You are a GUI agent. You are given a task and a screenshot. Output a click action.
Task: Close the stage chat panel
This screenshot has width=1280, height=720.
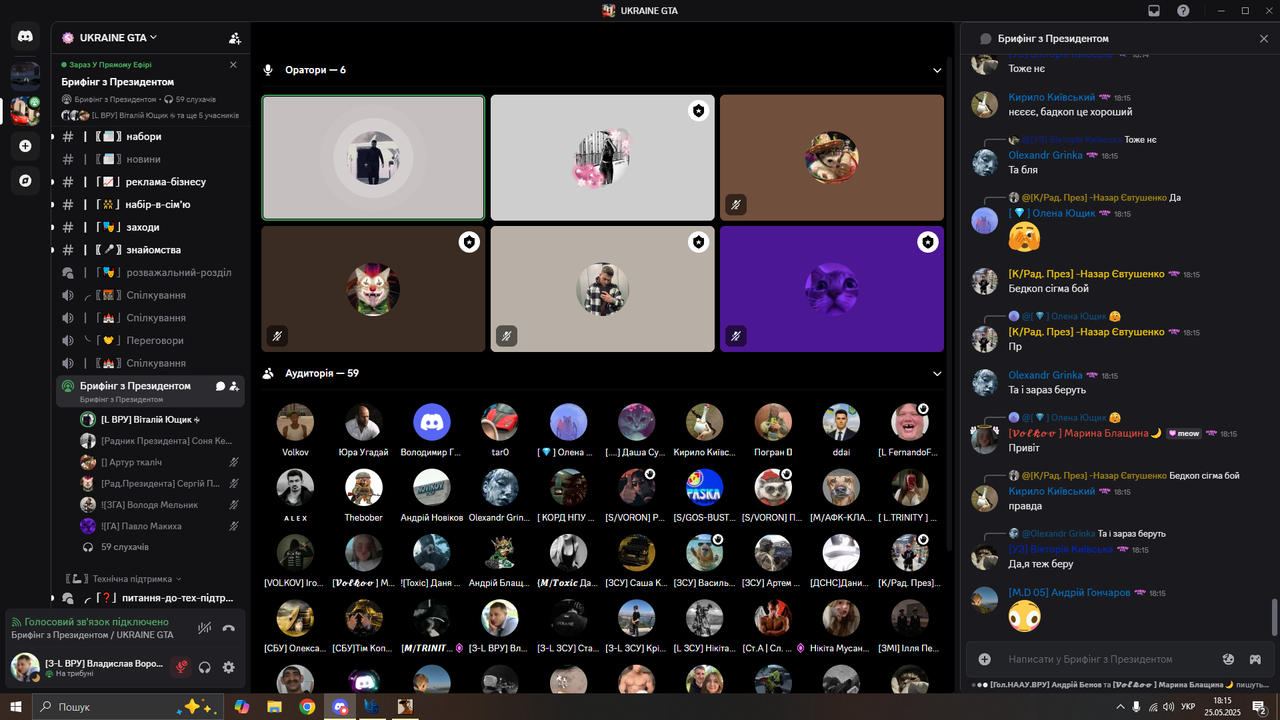pos(1264,38)
